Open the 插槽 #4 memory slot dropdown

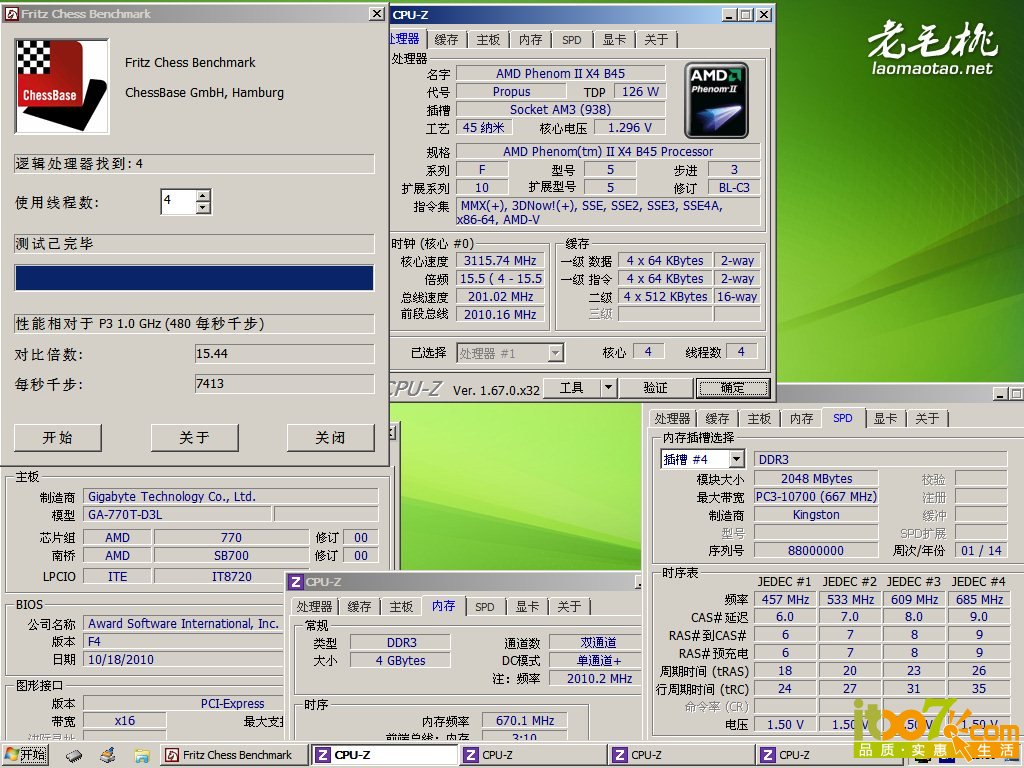[x=703, y=459]
